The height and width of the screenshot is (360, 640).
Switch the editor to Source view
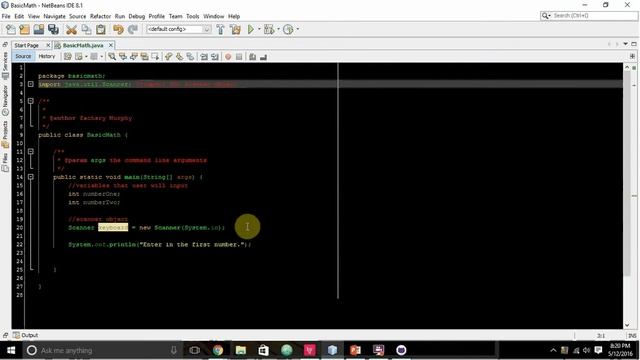23,56
